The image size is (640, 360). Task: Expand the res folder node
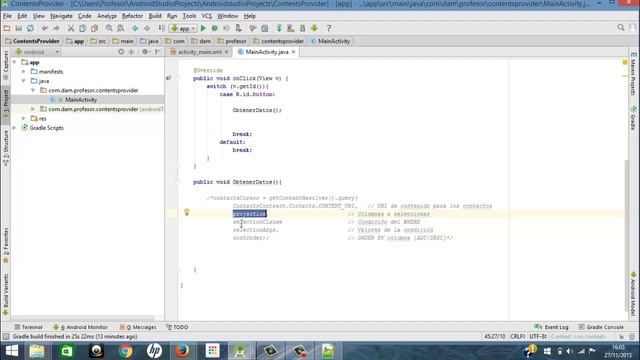(x=24, y=118)
